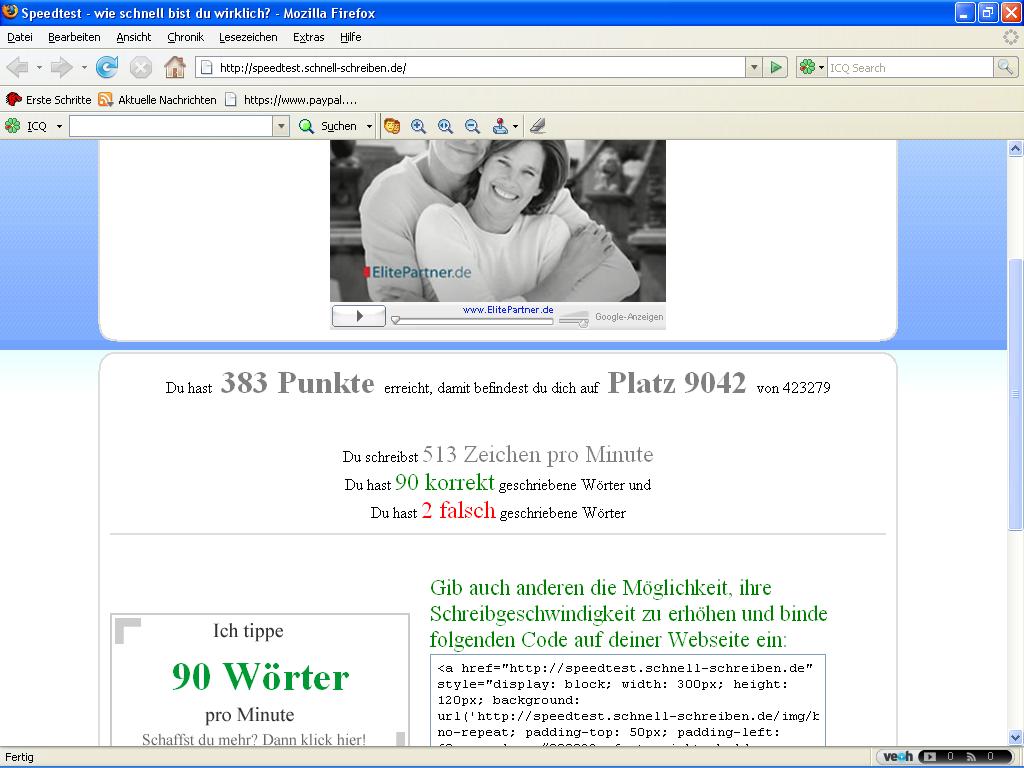Image resolution: width=1024 pixels, height=768 pixels.
Task: Open the ICQ search engine selector dropdown
Action: 811,67
